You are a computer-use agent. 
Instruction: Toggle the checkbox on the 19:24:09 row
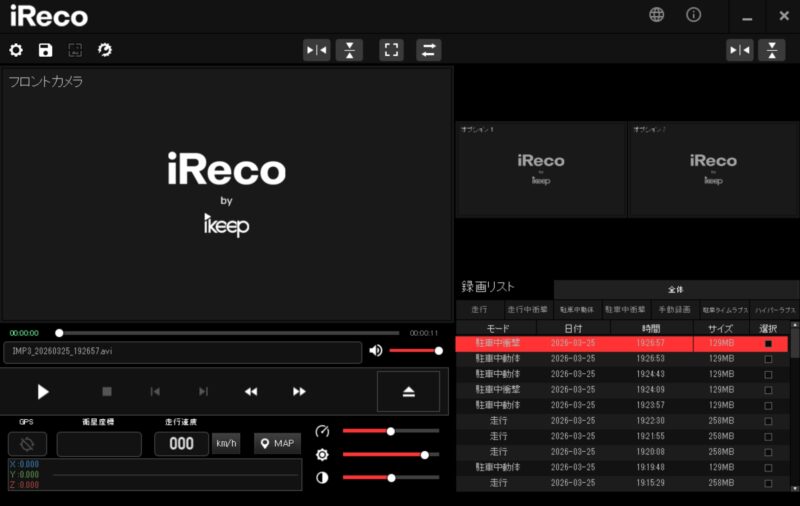point(768,390)
